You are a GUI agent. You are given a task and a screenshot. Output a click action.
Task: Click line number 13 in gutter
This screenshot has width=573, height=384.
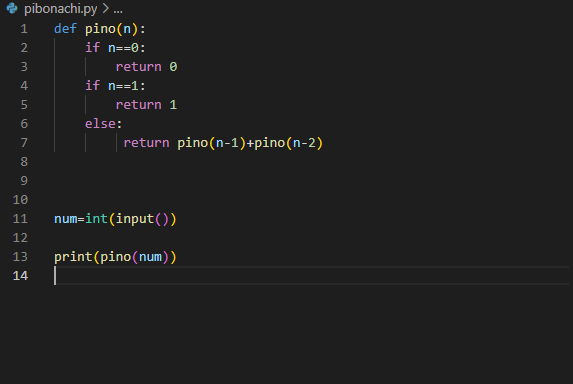pyautogui.click(x=20, y=257)
